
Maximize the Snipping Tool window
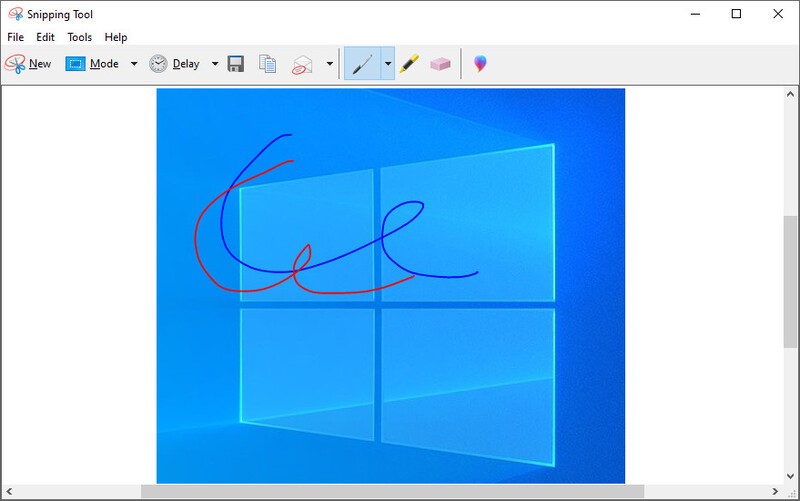tap(736, 14)
